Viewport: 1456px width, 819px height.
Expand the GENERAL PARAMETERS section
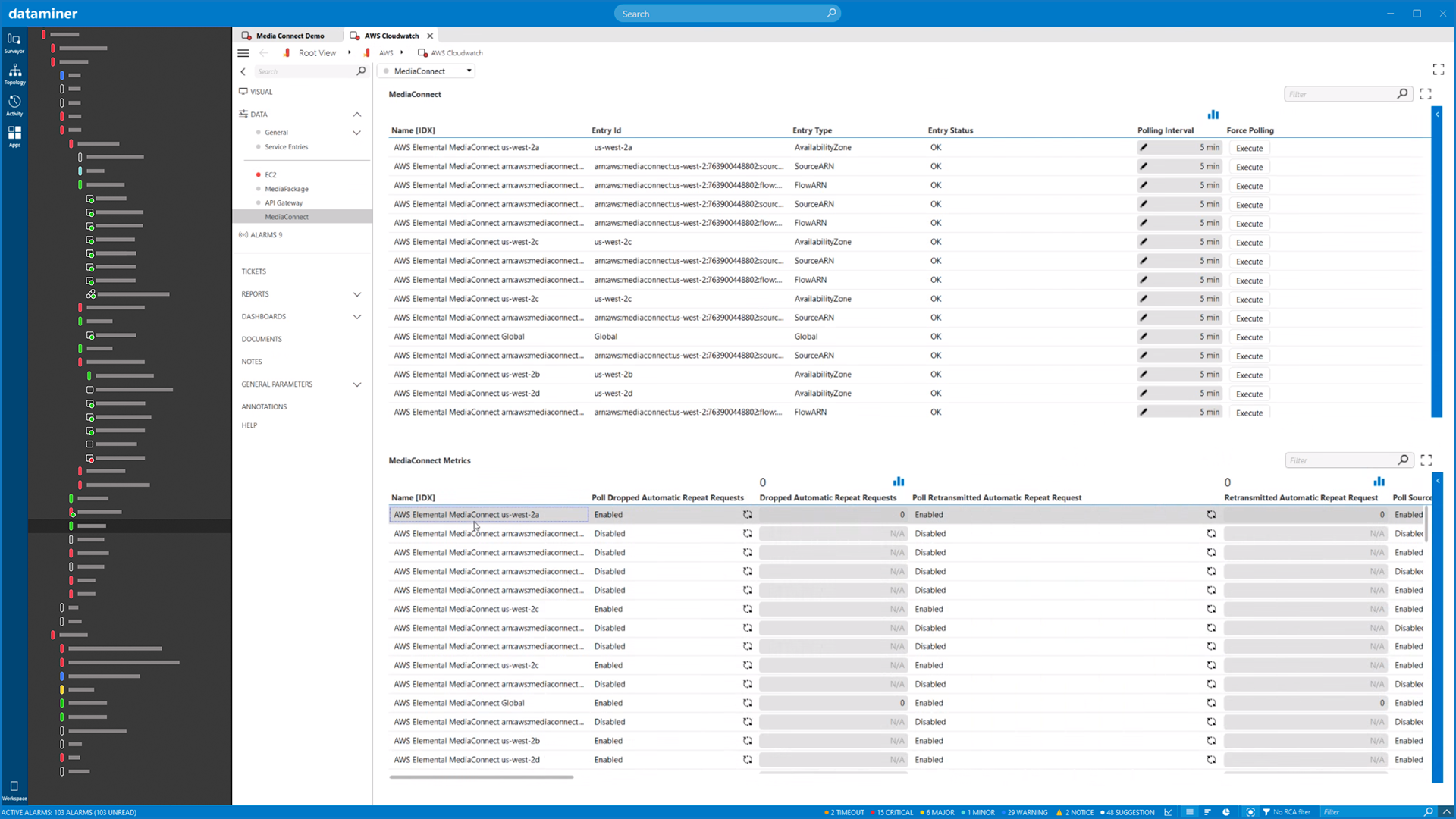(x=357, y=384)
